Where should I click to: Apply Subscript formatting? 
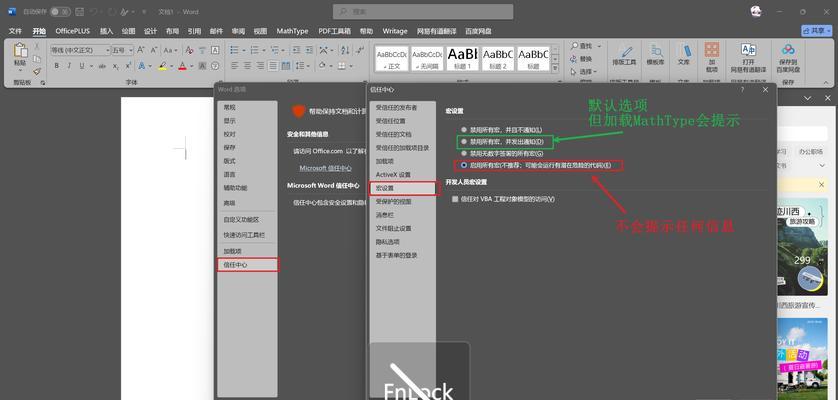(115, 66)
